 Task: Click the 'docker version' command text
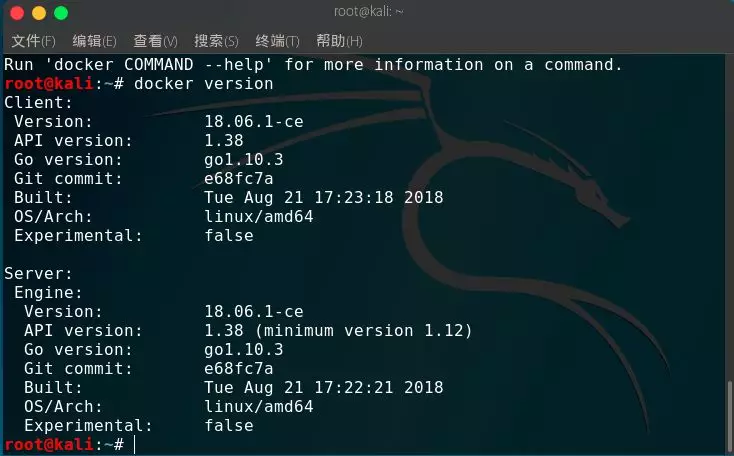(204, 84)
